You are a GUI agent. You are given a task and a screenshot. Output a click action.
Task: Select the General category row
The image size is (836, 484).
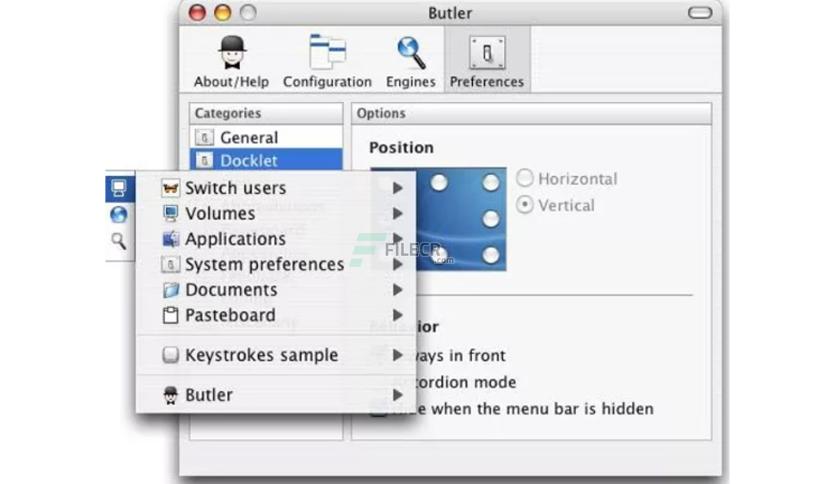[266, 138]
